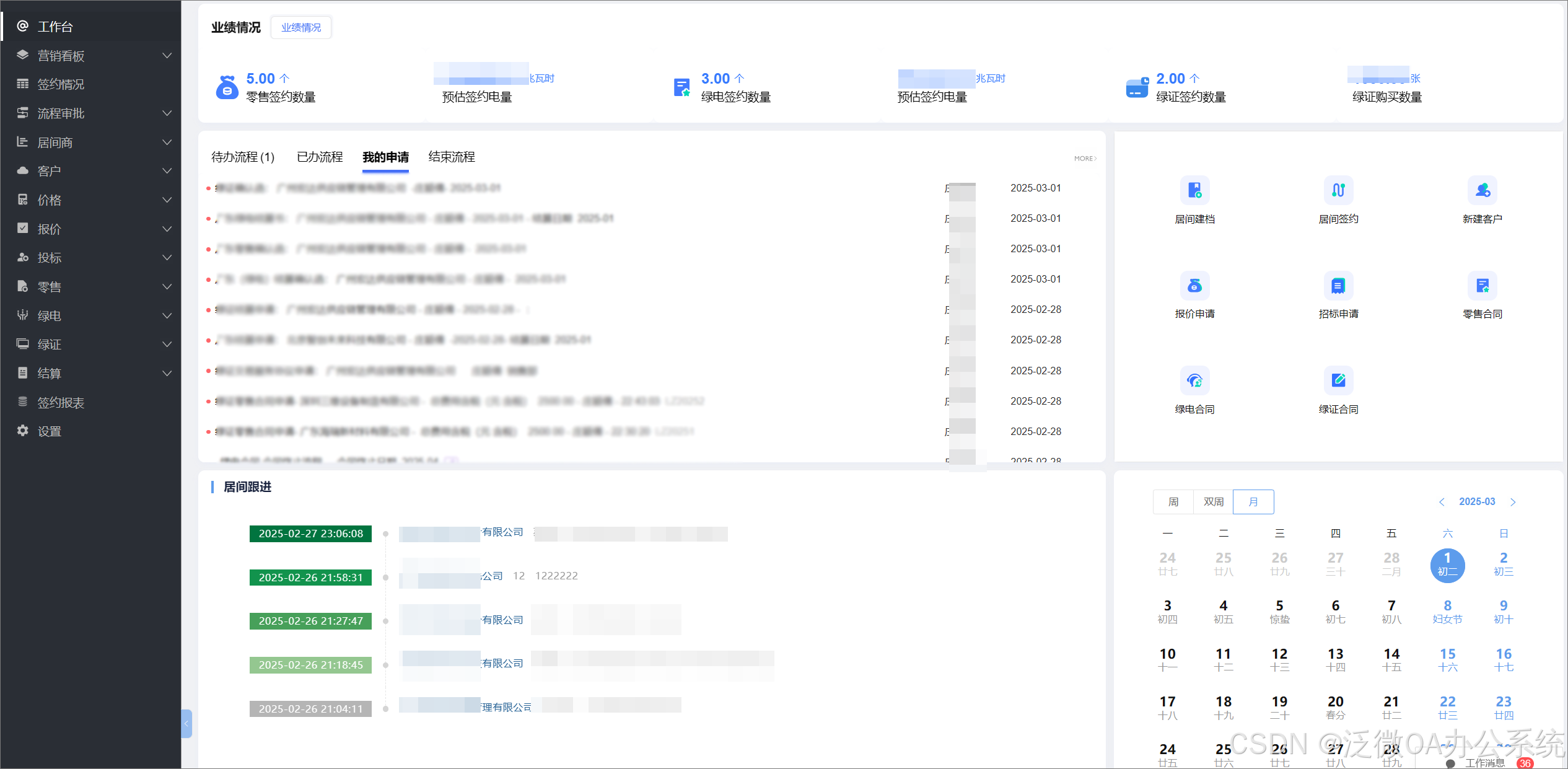
Task: Switch calendar to 周 view
Action: [1173, 501]
